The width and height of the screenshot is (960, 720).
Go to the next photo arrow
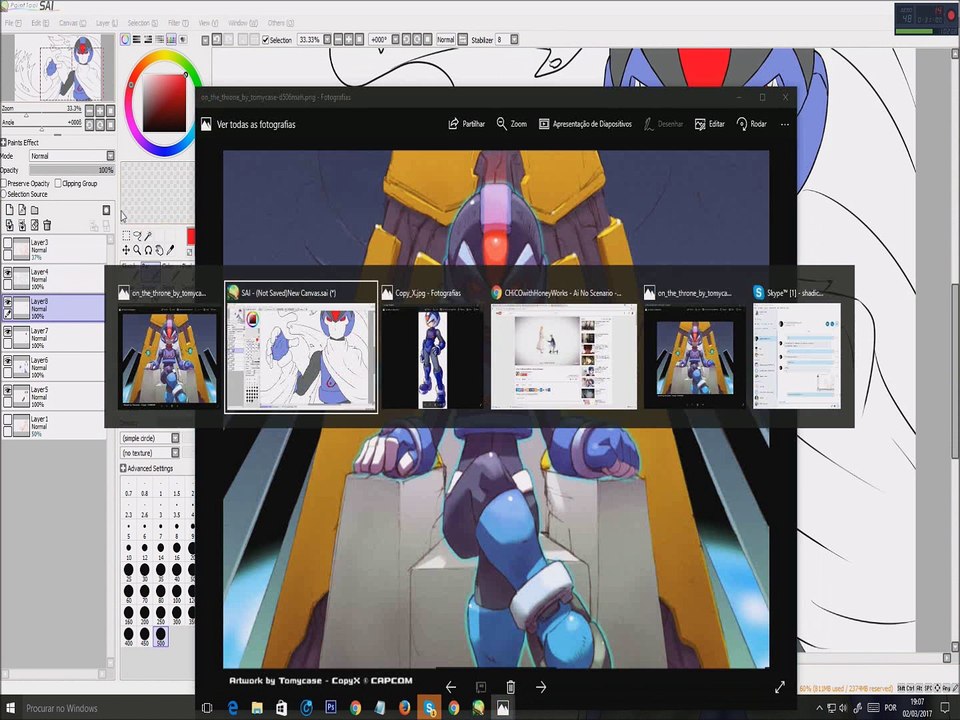tap(541, 687)
